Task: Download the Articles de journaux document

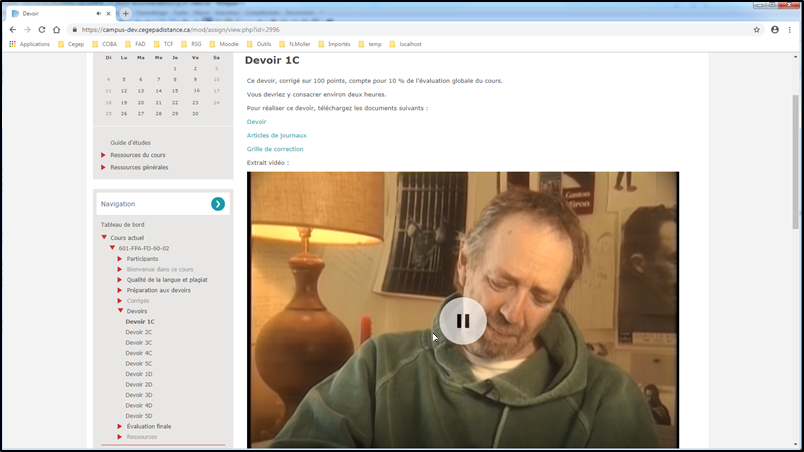Action: coord(277,135)
